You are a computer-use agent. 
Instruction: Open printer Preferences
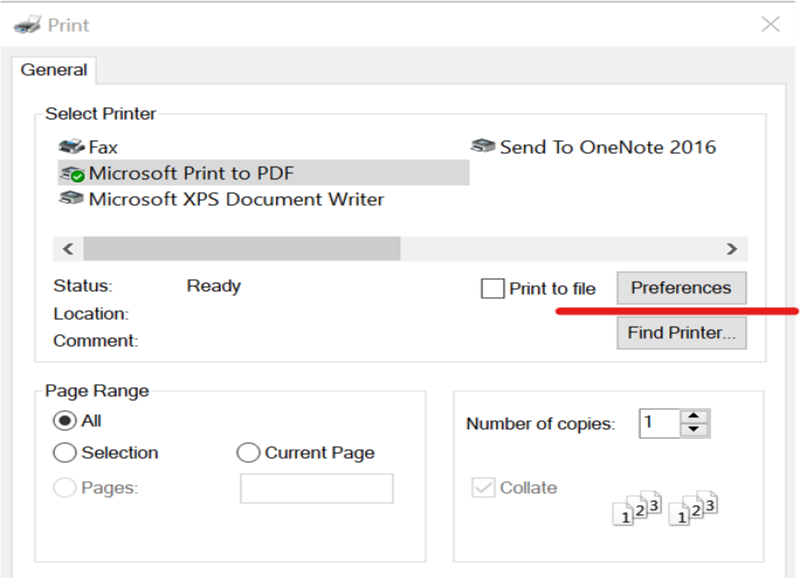[681, 288]
